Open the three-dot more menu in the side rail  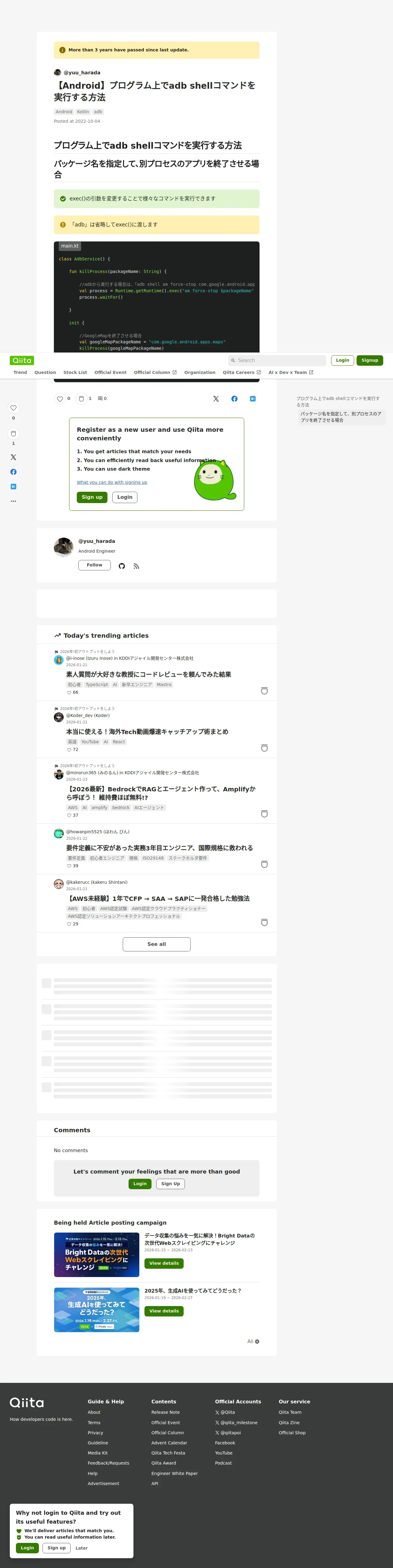tap(13, 501)
